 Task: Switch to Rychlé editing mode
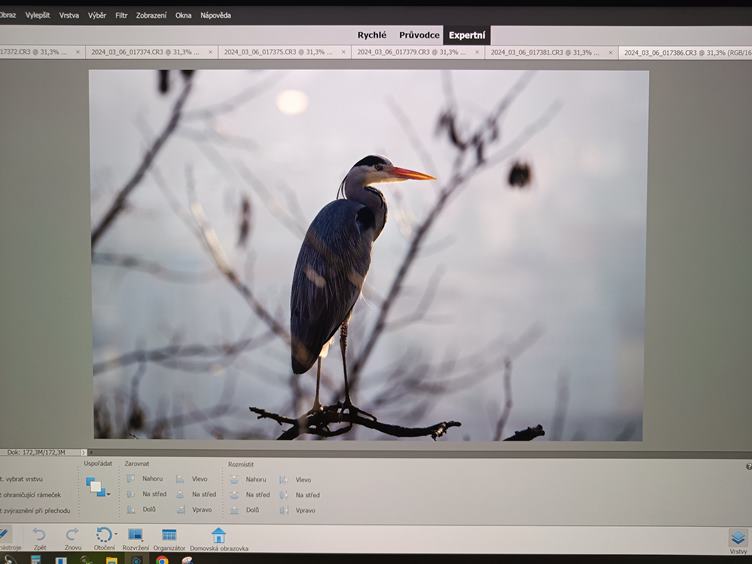(x=372, y=35)
